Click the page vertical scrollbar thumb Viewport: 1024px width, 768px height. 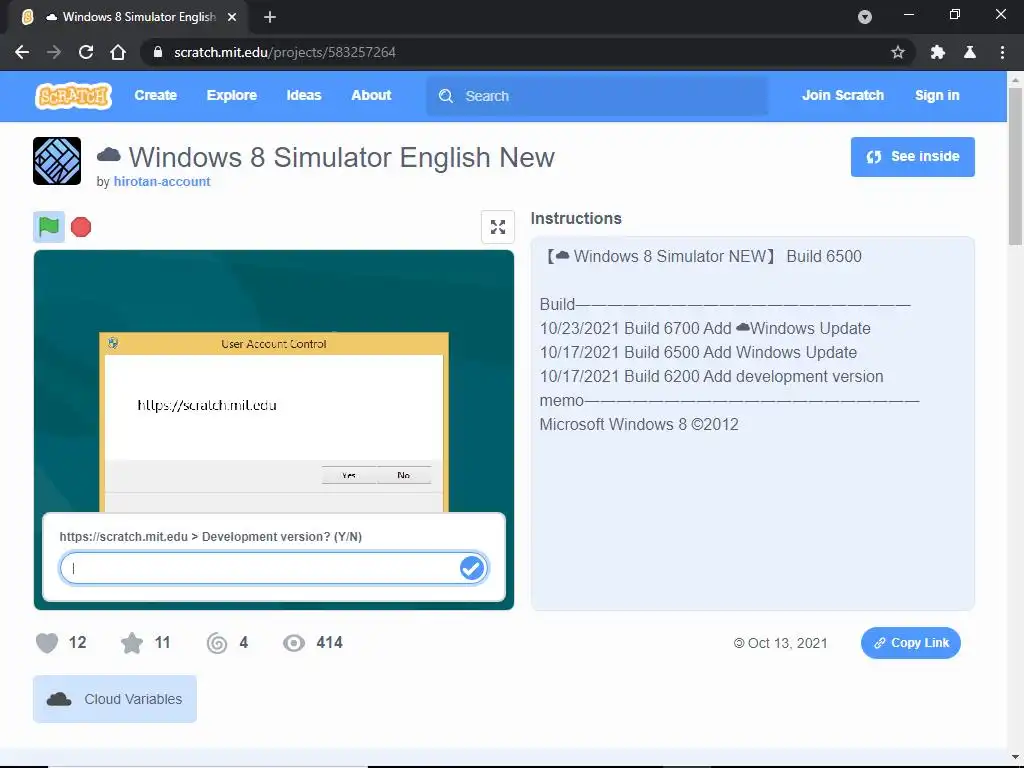1015,167
